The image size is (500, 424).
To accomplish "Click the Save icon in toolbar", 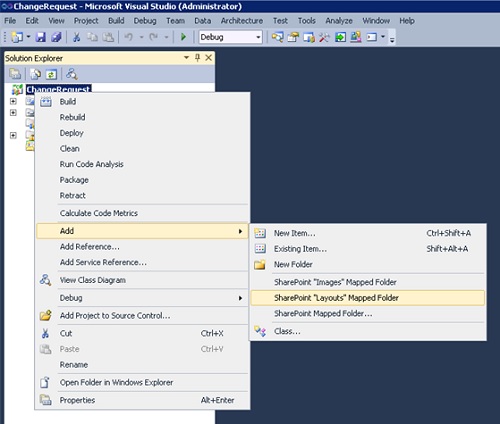I will 41,37.
